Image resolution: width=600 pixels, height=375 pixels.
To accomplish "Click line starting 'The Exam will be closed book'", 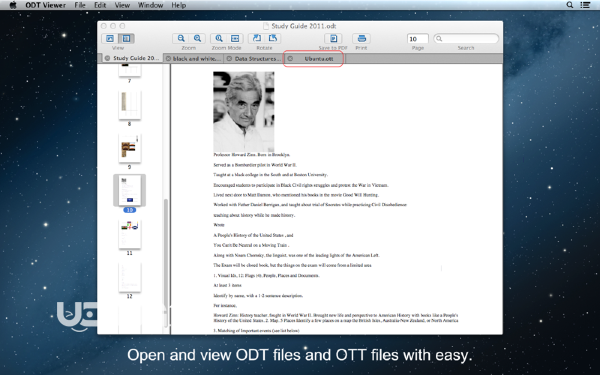I will 293,265.
